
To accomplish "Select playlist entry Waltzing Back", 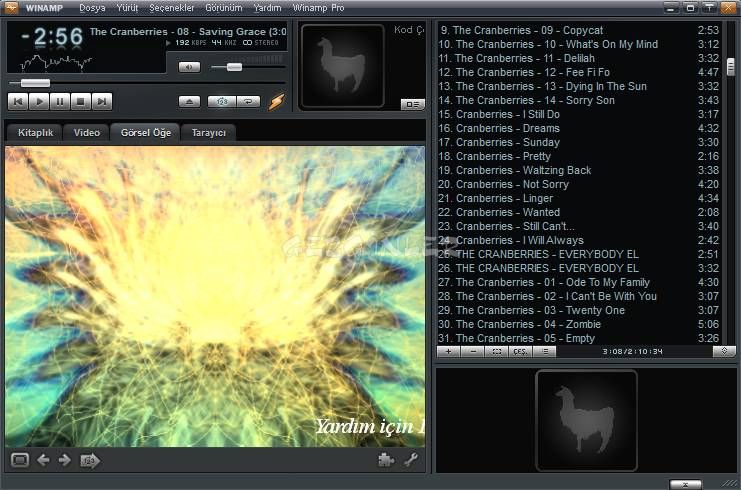I will point(579,171).
